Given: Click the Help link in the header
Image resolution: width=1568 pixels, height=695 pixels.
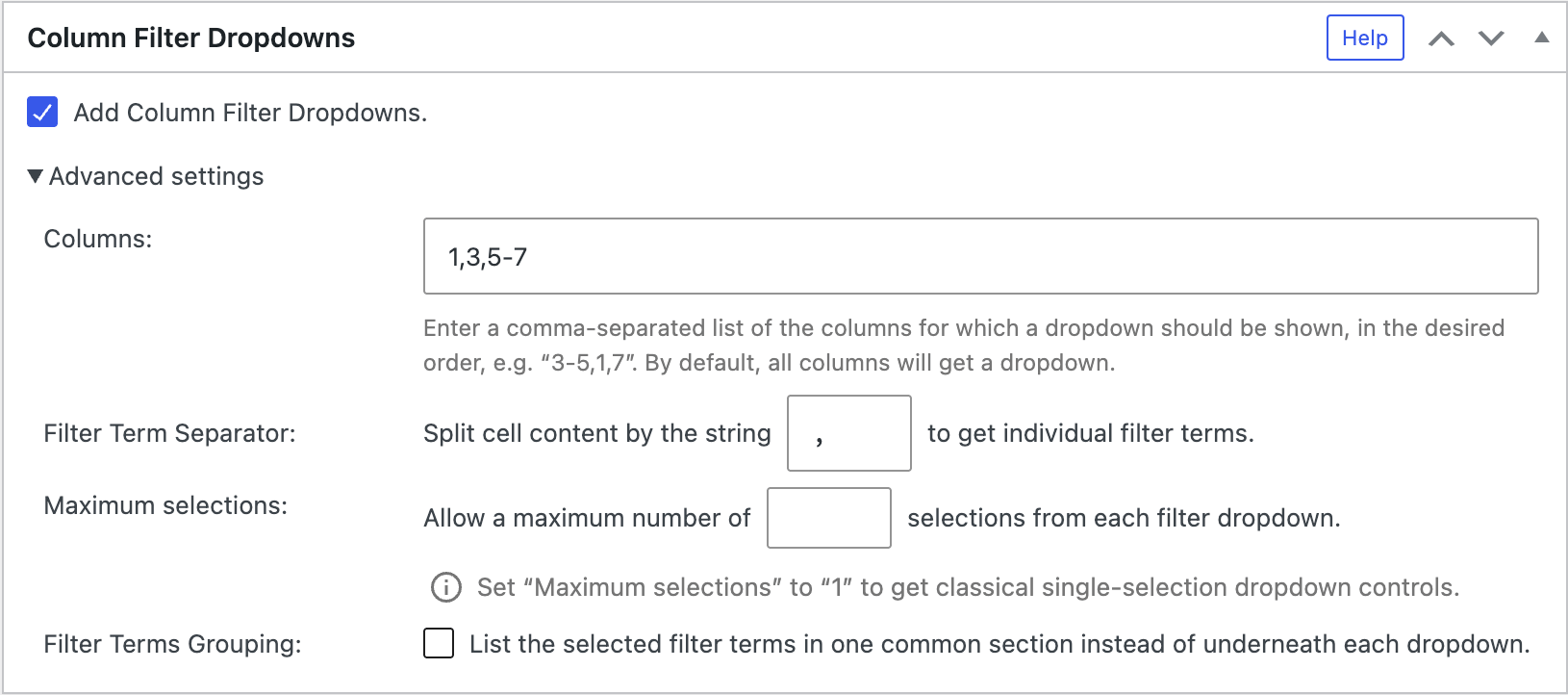Looking at the screenshot, I should pos(1365,38).
